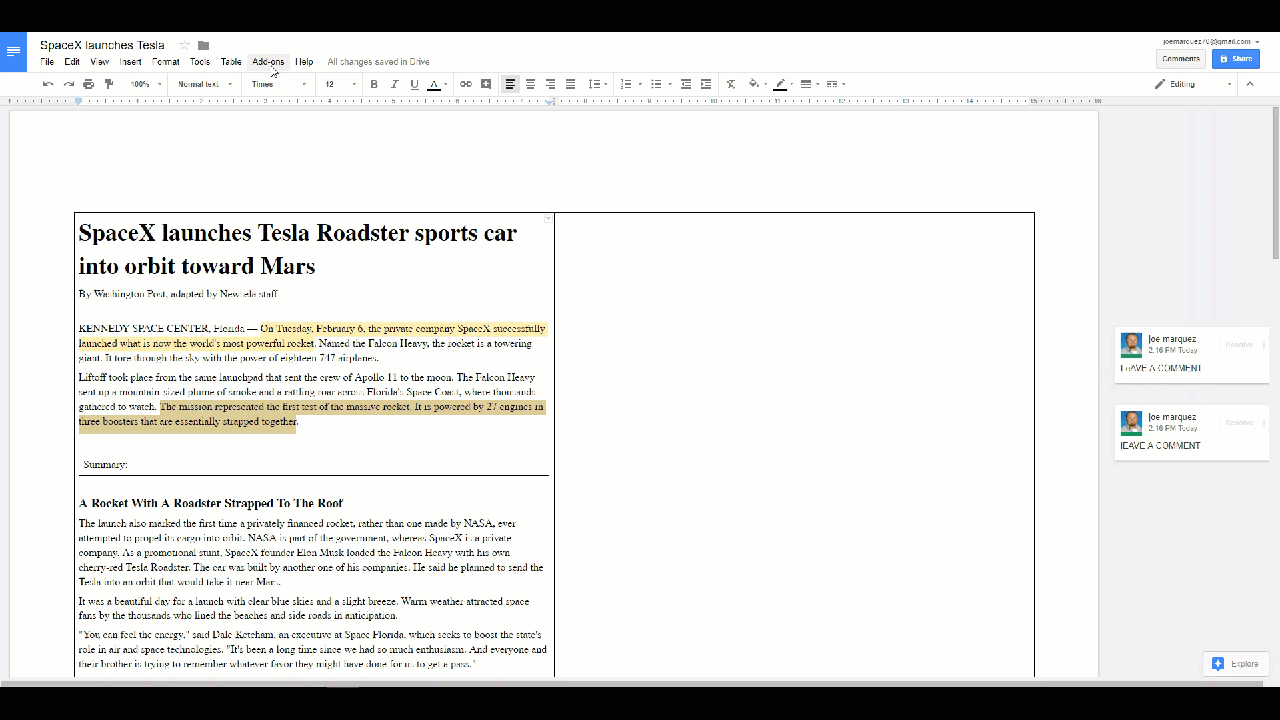The image size is (1280, 720).
Task: Click the numbered list icon
Action: click(626, 84)
